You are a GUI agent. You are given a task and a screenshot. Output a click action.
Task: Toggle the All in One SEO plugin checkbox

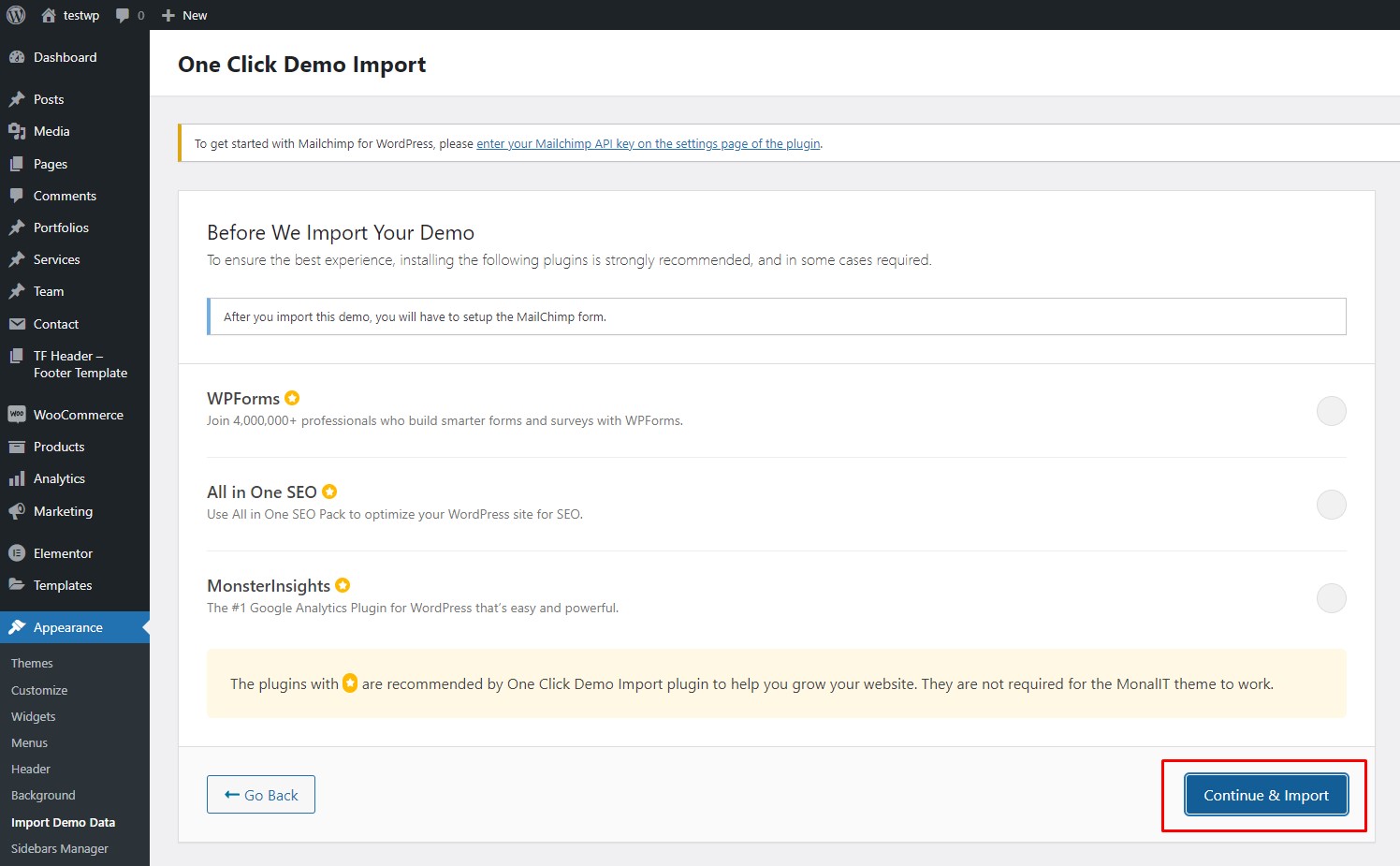tap(1331, 505)
